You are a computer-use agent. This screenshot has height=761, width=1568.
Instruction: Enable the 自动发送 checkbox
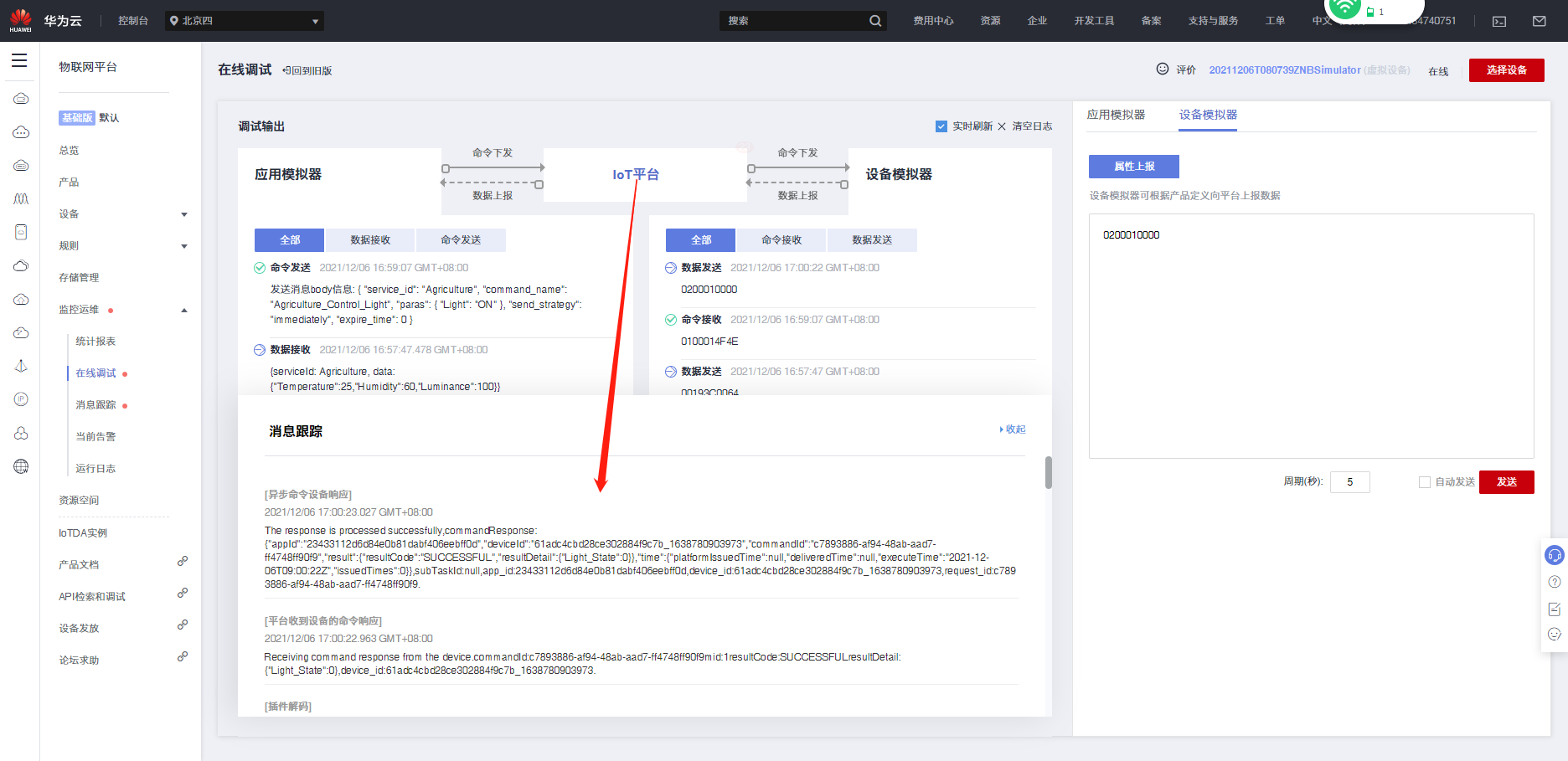[x=1425, y=482]
